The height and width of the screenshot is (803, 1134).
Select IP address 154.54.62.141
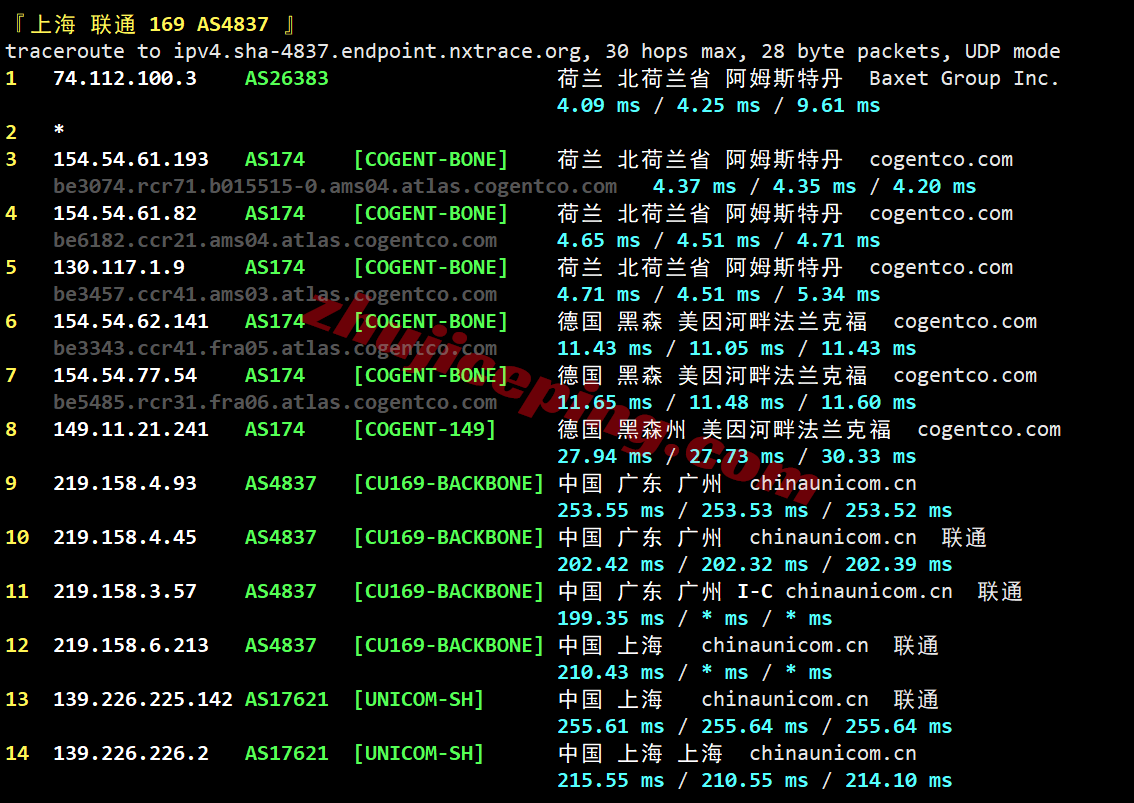click(x=131, y=321)
